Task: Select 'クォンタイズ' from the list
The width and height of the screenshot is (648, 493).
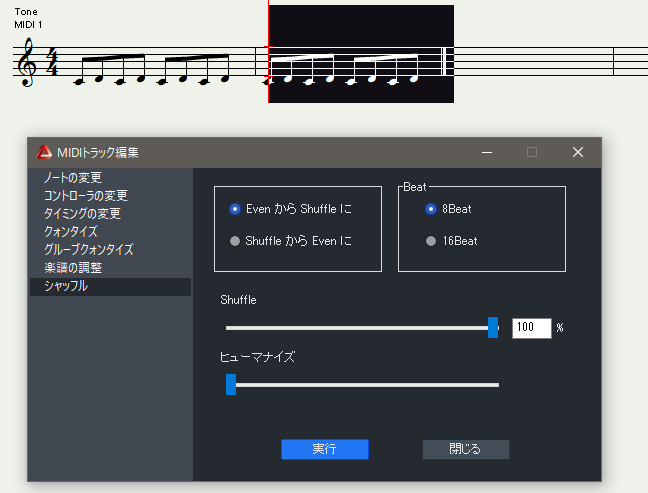Action: tap(71, 232)
